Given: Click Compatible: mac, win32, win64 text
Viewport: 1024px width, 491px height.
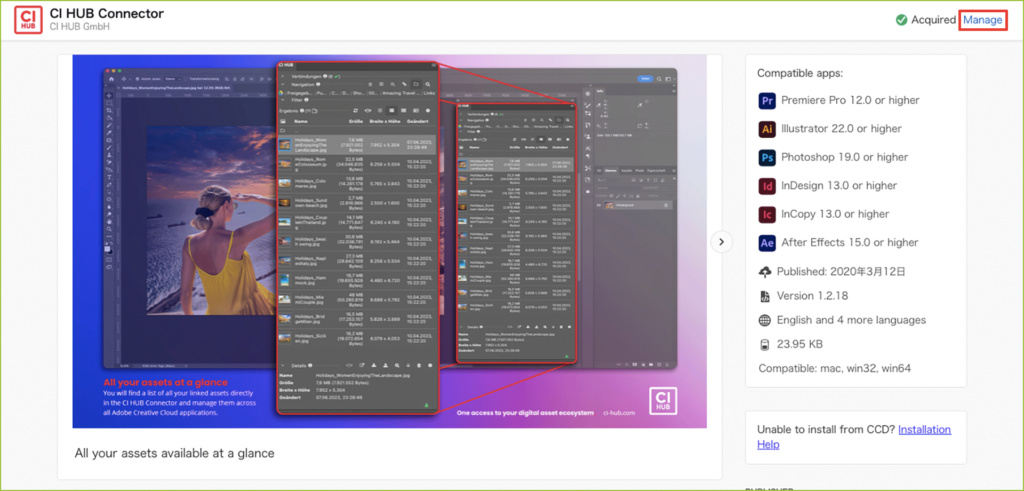Looking at the screenshot, I should point(834,368).
